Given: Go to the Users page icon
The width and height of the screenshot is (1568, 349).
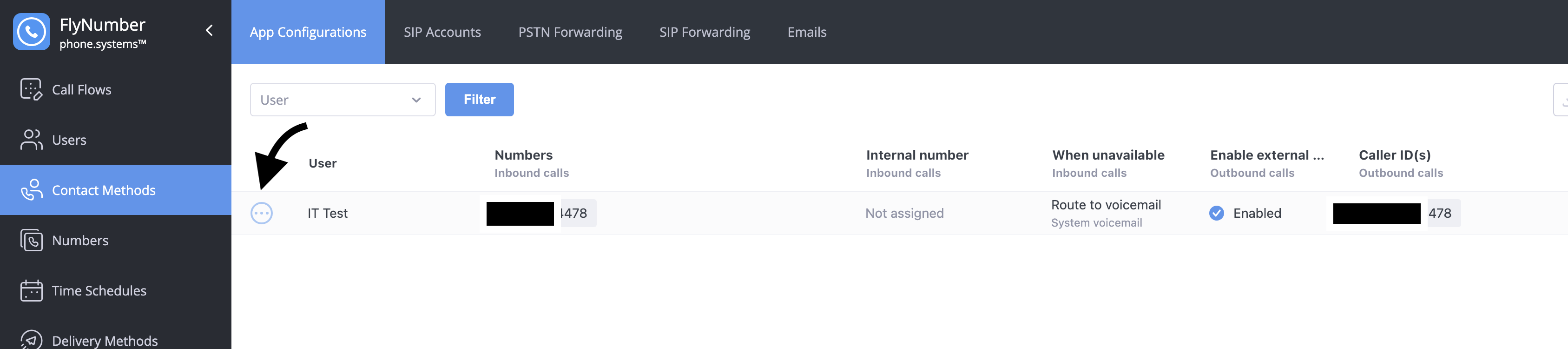Looking at the screenshot, I should (31, 140).
